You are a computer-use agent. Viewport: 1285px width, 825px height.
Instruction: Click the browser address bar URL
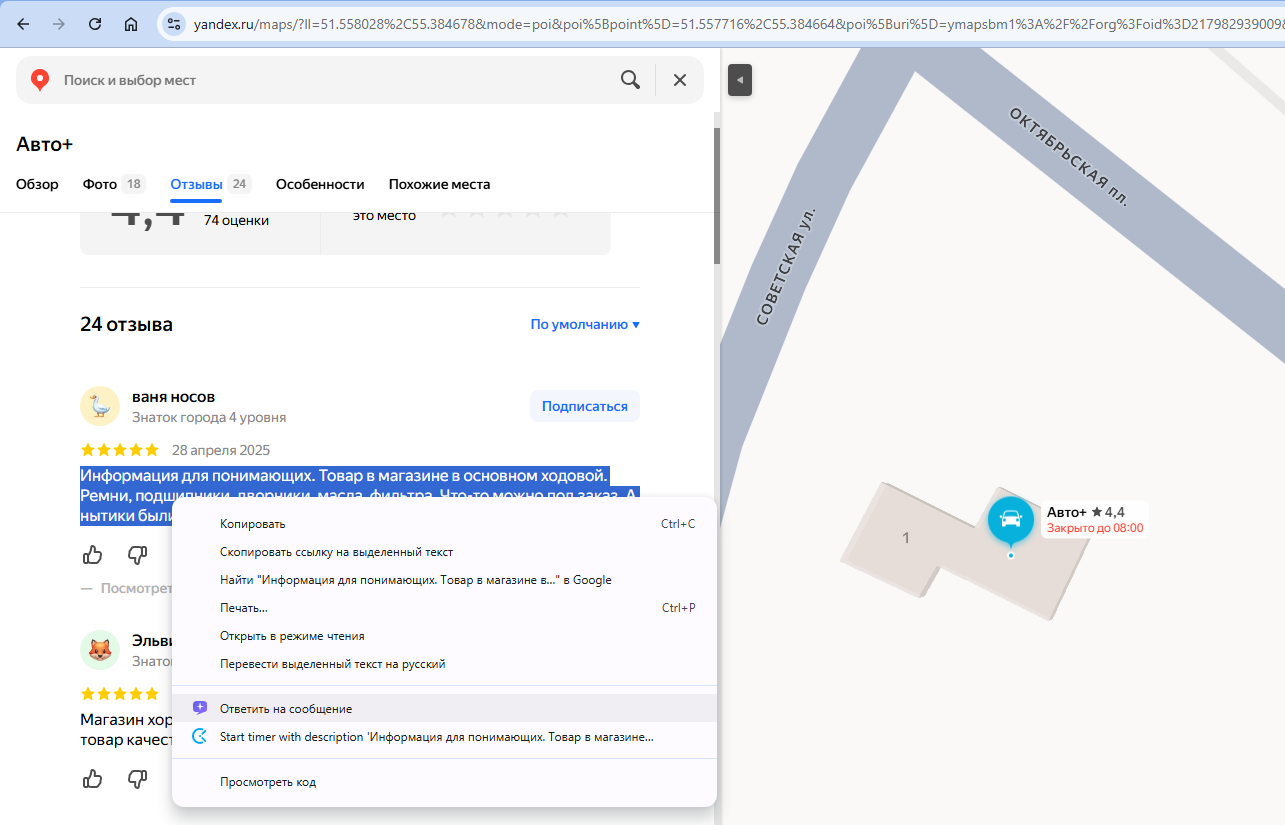tap(738, 24)
